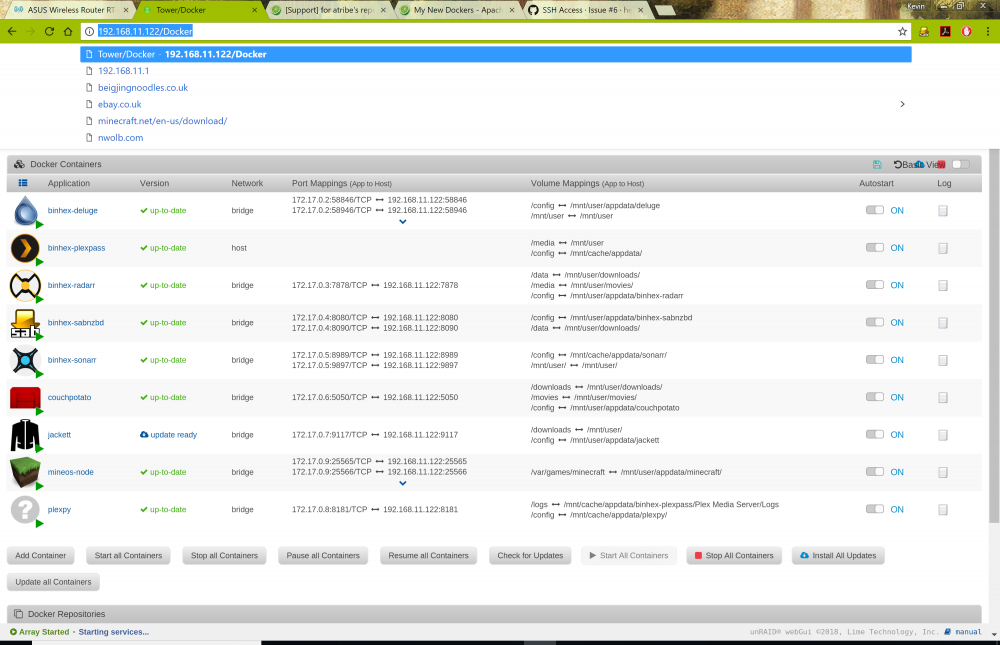Click the binhex-radarr container icon
Viewport: 1000px width, 645px height.
(x=26, y=285)
